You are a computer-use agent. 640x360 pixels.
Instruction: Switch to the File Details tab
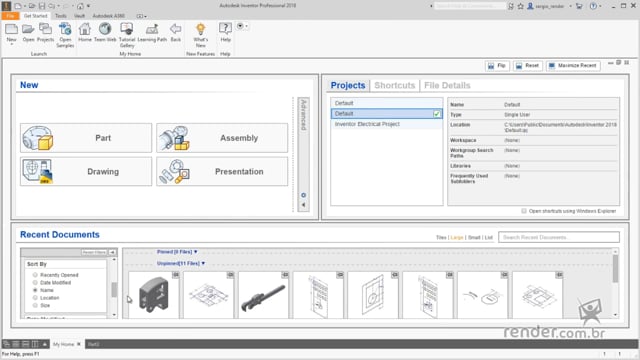pos(447,85)
